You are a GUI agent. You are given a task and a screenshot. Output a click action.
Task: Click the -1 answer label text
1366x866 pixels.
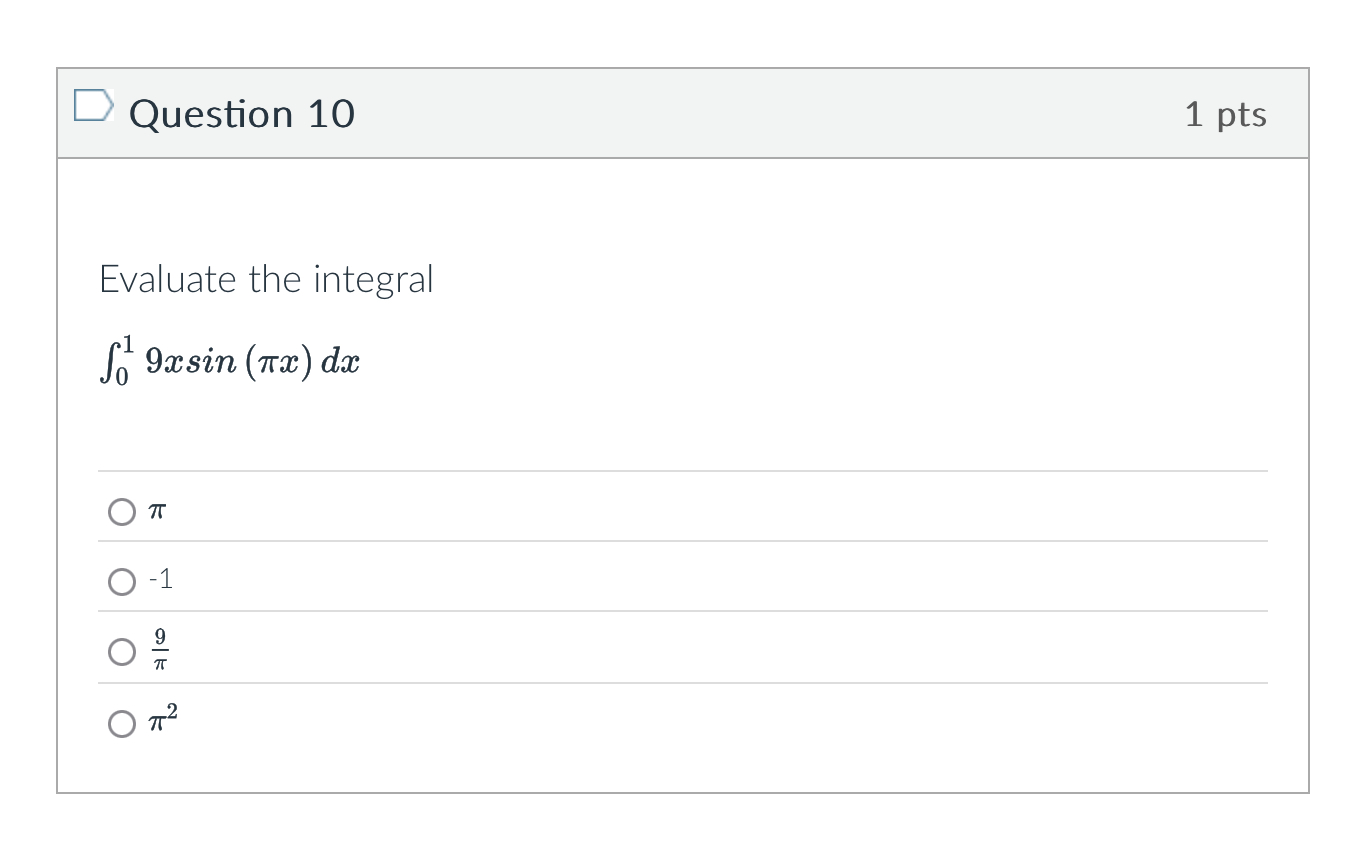[160, 580]
